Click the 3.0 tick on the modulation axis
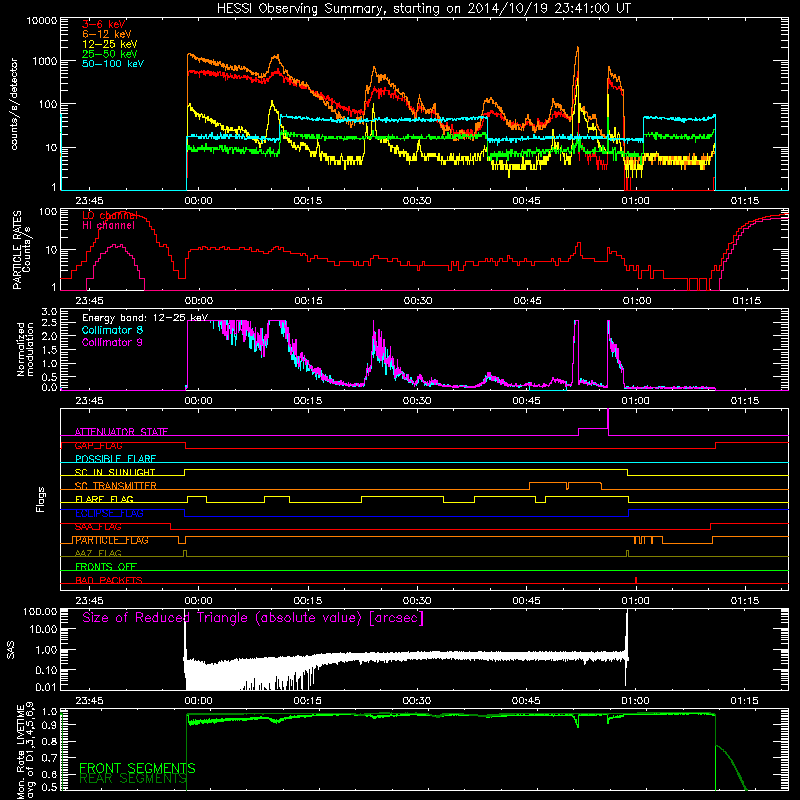Viewport: 800px width, 800px height. [x=49, y=311]
